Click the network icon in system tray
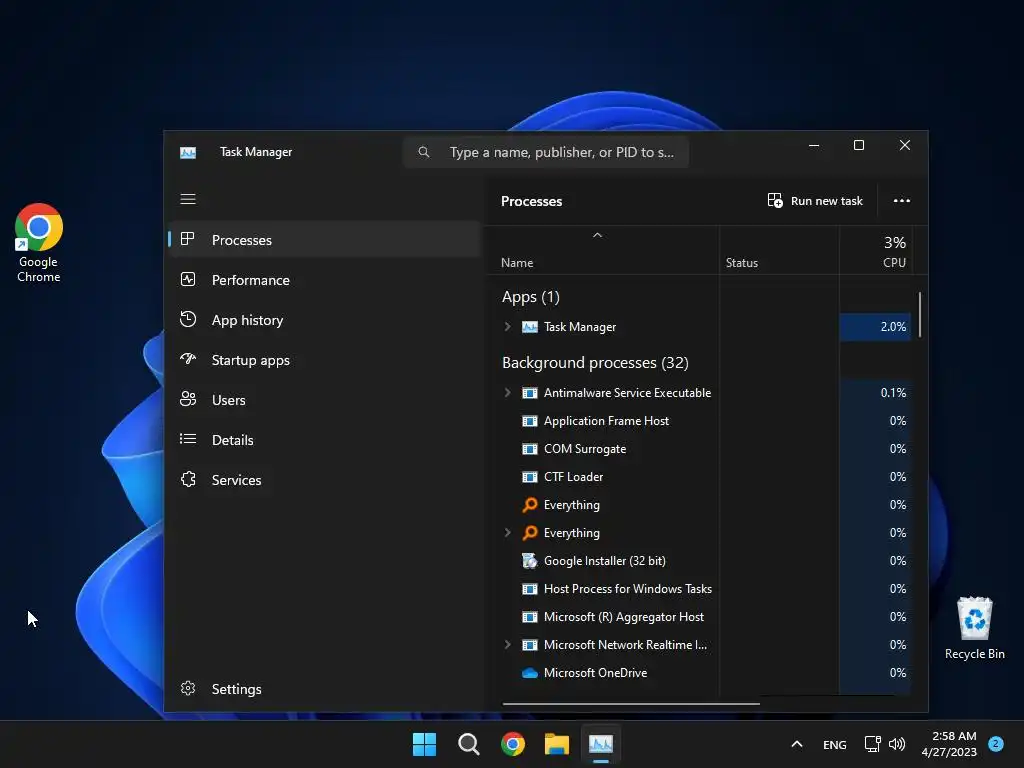Screen dimensions: 1024x768 (x=872, y=744)
